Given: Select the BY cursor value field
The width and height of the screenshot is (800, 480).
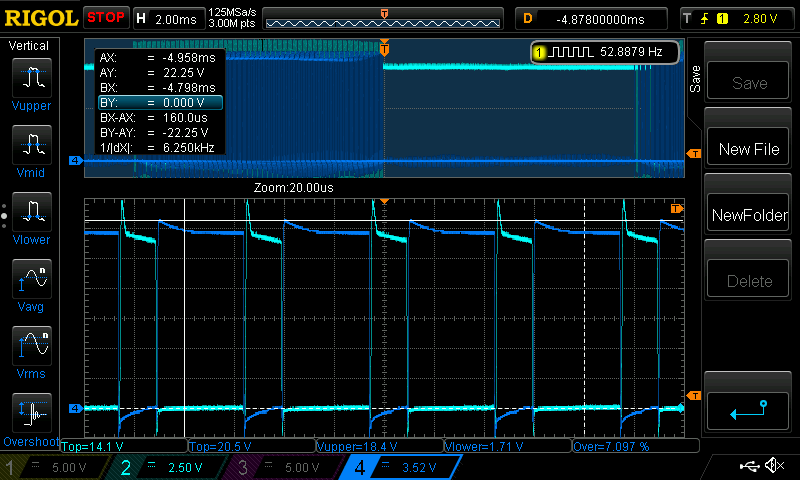Looking at the screenshot, I should (159, 102).
